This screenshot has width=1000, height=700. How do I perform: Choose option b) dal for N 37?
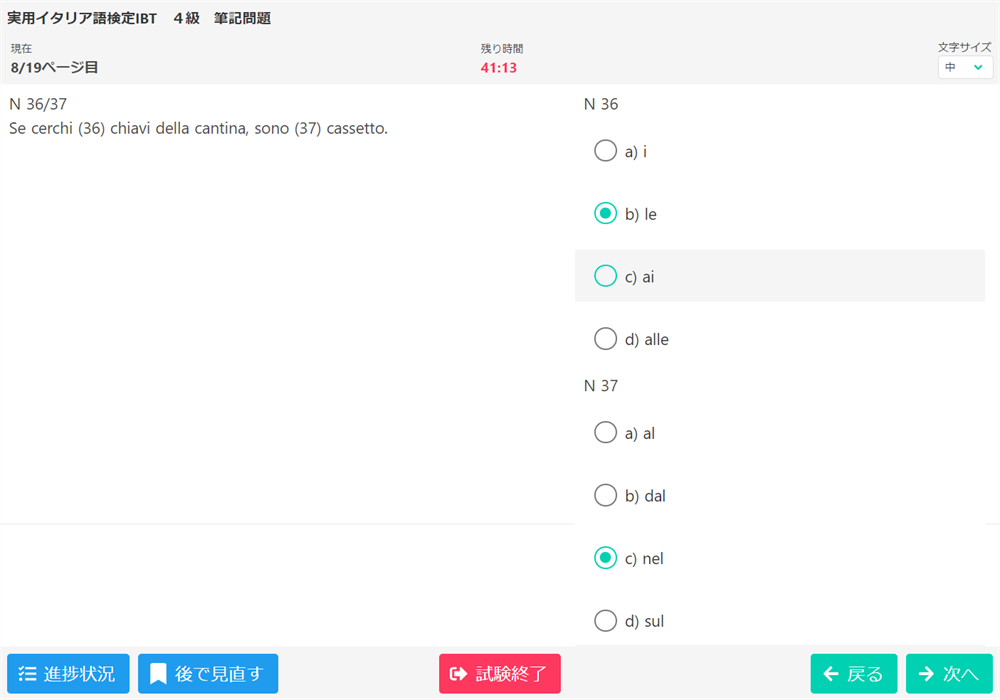[605, 496]
